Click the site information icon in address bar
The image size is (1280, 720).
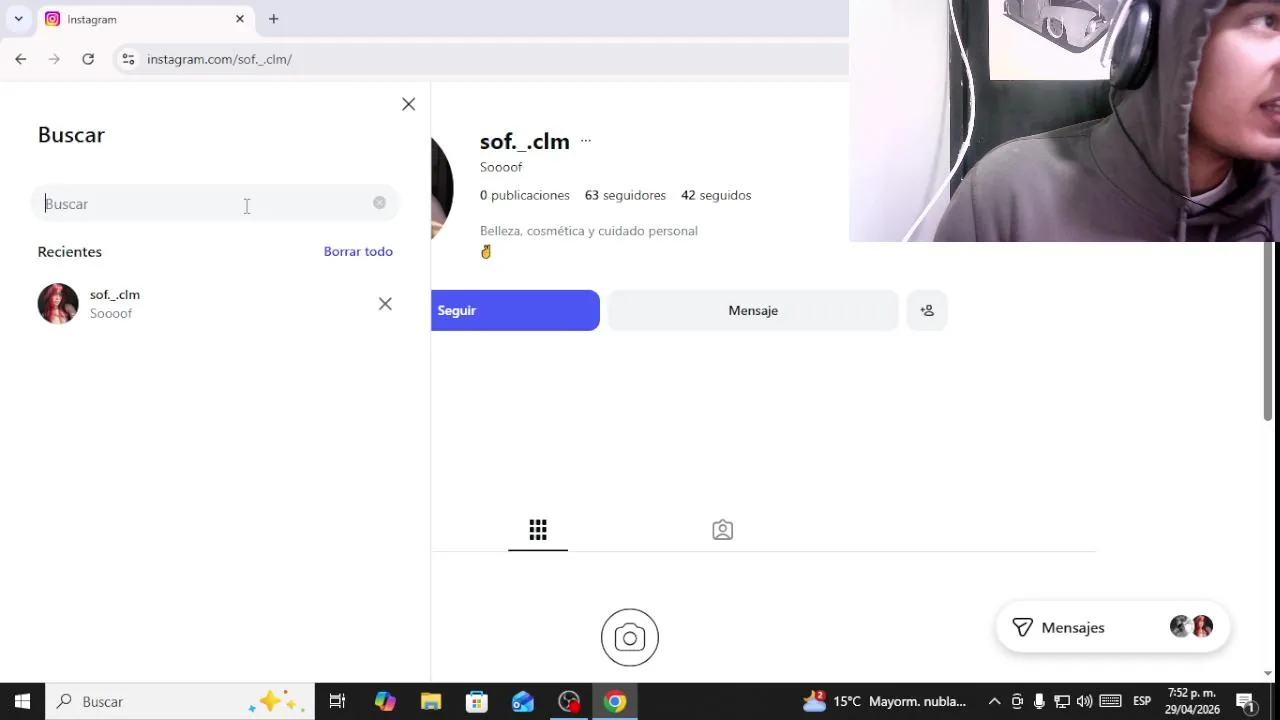128,59
